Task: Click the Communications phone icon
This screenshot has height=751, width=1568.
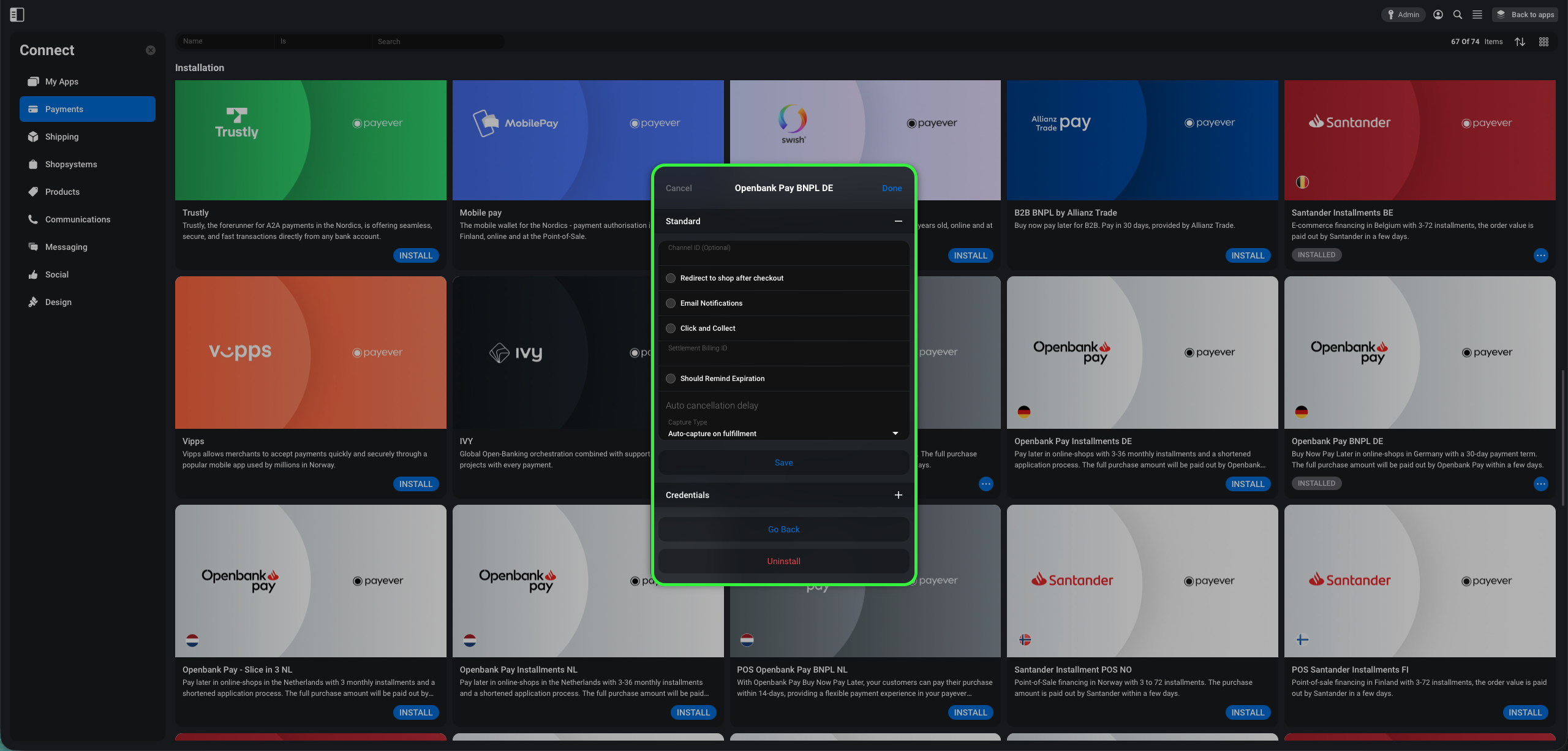Action: [x=33, y=219]
